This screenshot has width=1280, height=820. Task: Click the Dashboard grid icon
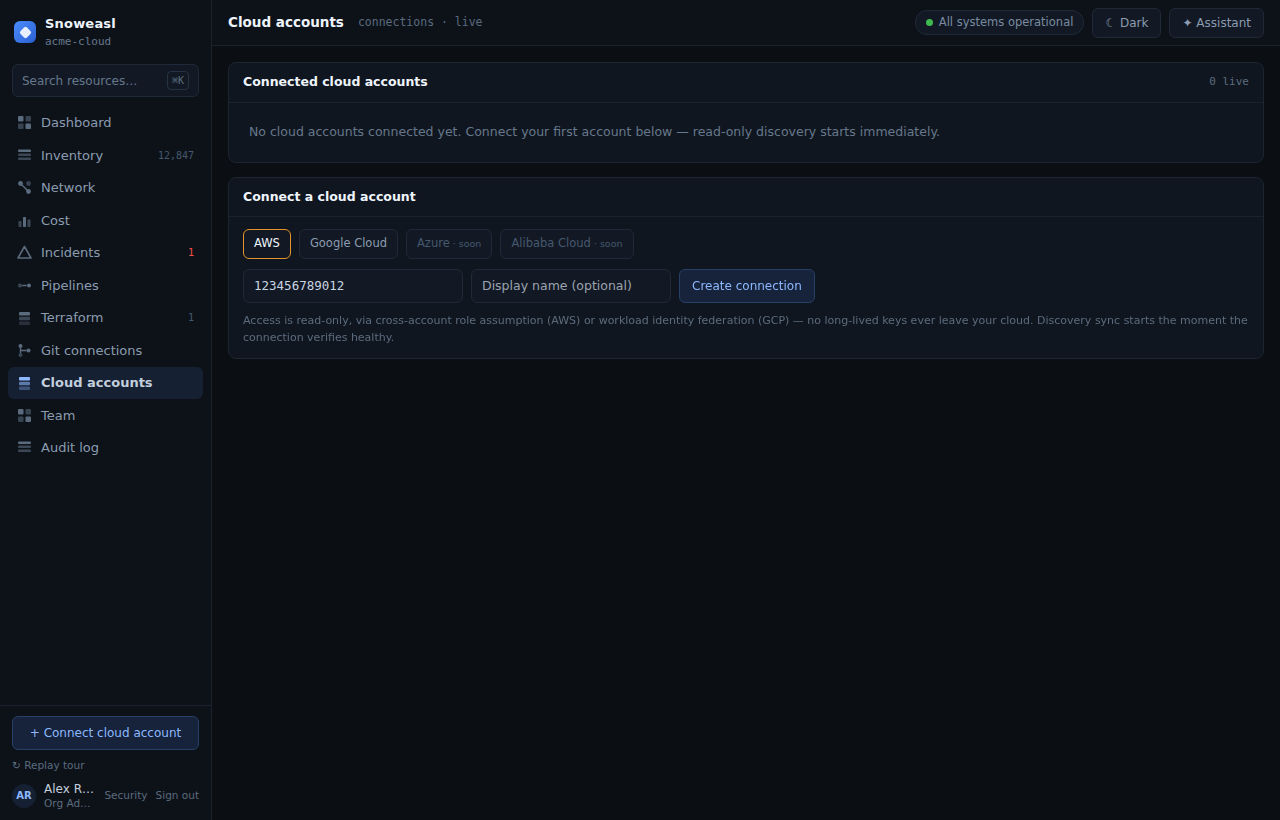pos(25,122)
